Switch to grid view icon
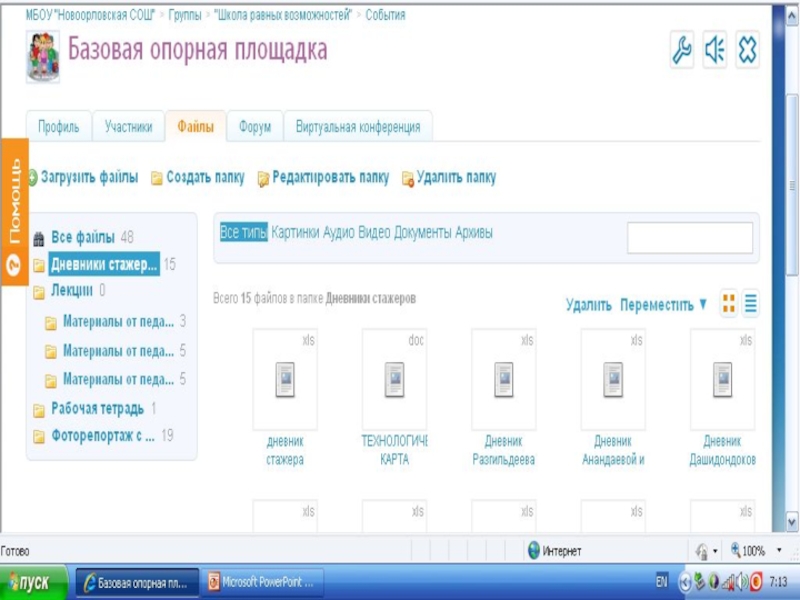Image resolution: width=800 pixels, height=600 pixels. point(729,304)
